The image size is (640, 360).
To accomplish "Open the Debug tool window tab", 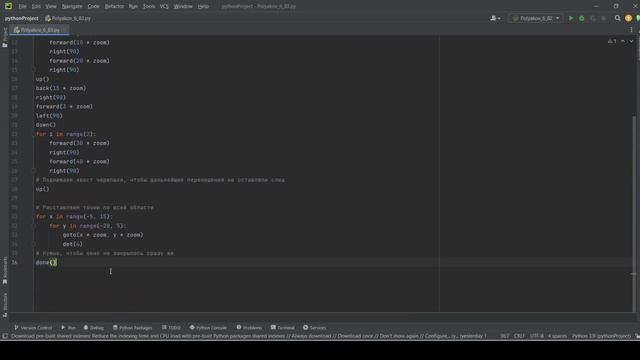I will [93, 327].
